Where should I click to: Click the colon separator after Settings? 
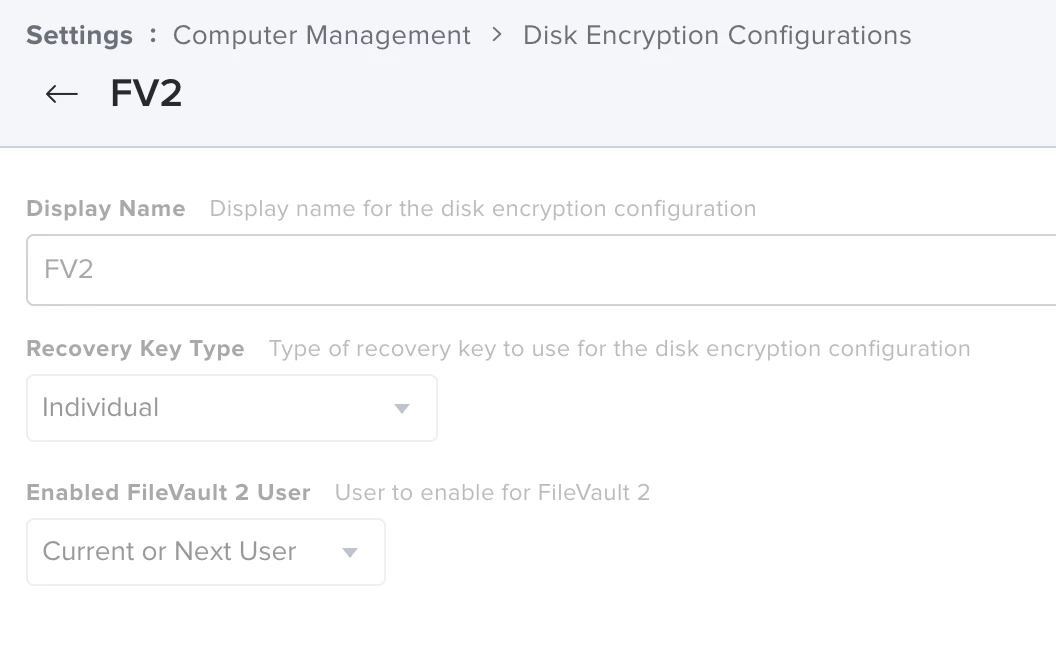point(153,35)
